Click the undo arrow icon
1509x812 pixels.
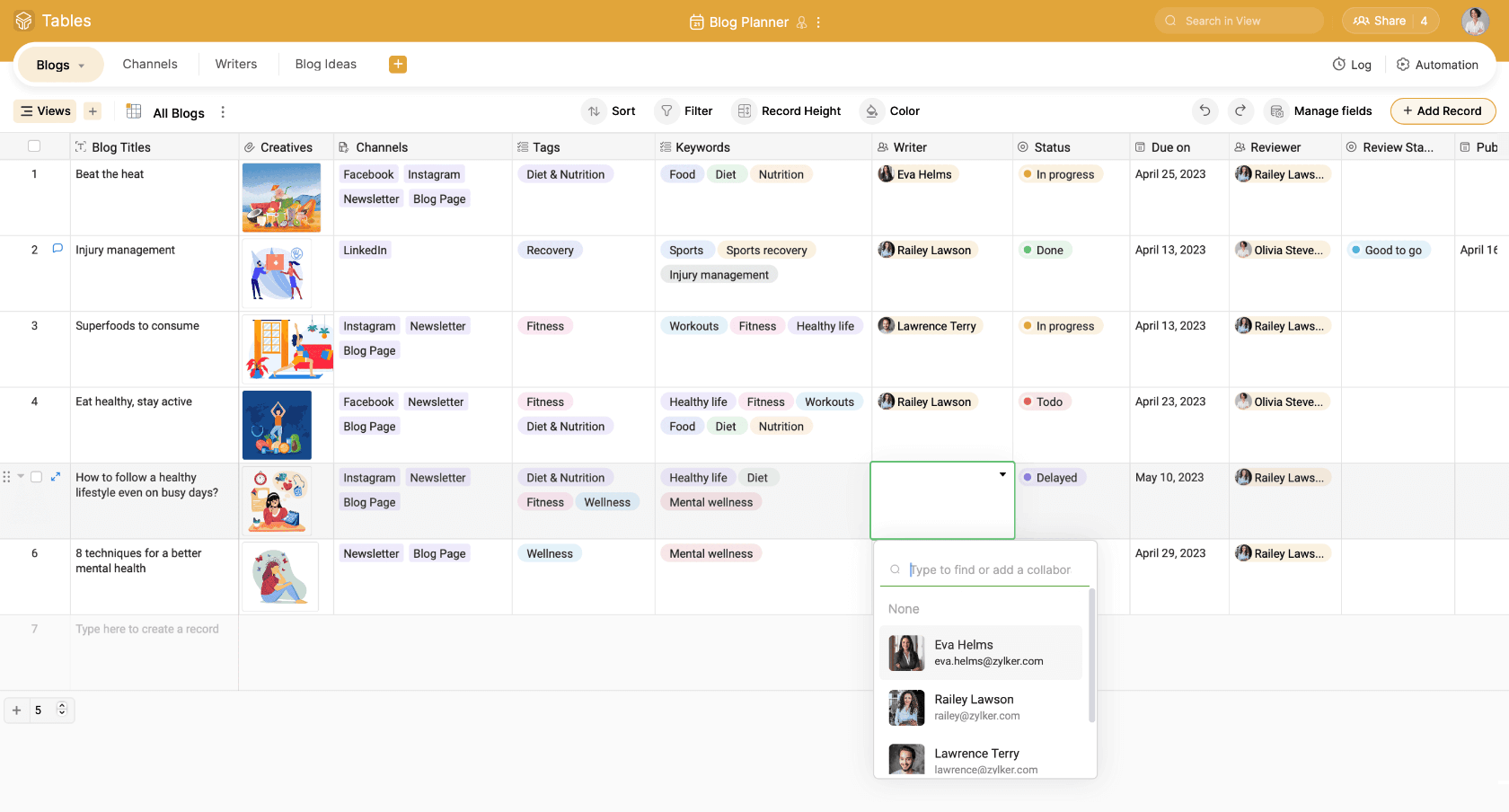pyautogui.click(x=1205, y=110)
